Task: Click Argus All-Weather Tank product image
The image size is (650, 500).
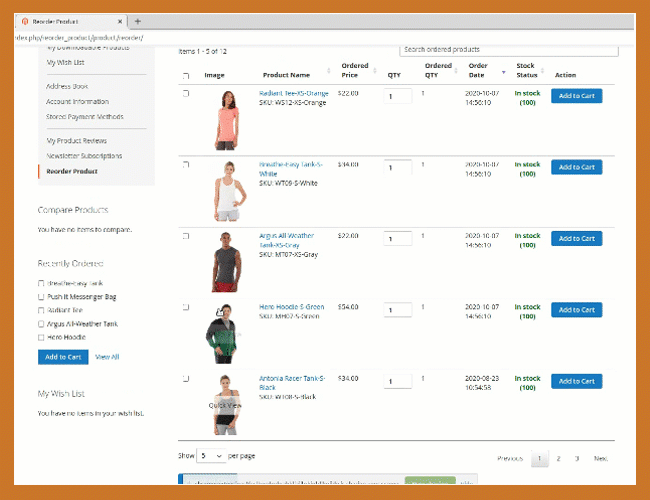Action: coord(226,261)
